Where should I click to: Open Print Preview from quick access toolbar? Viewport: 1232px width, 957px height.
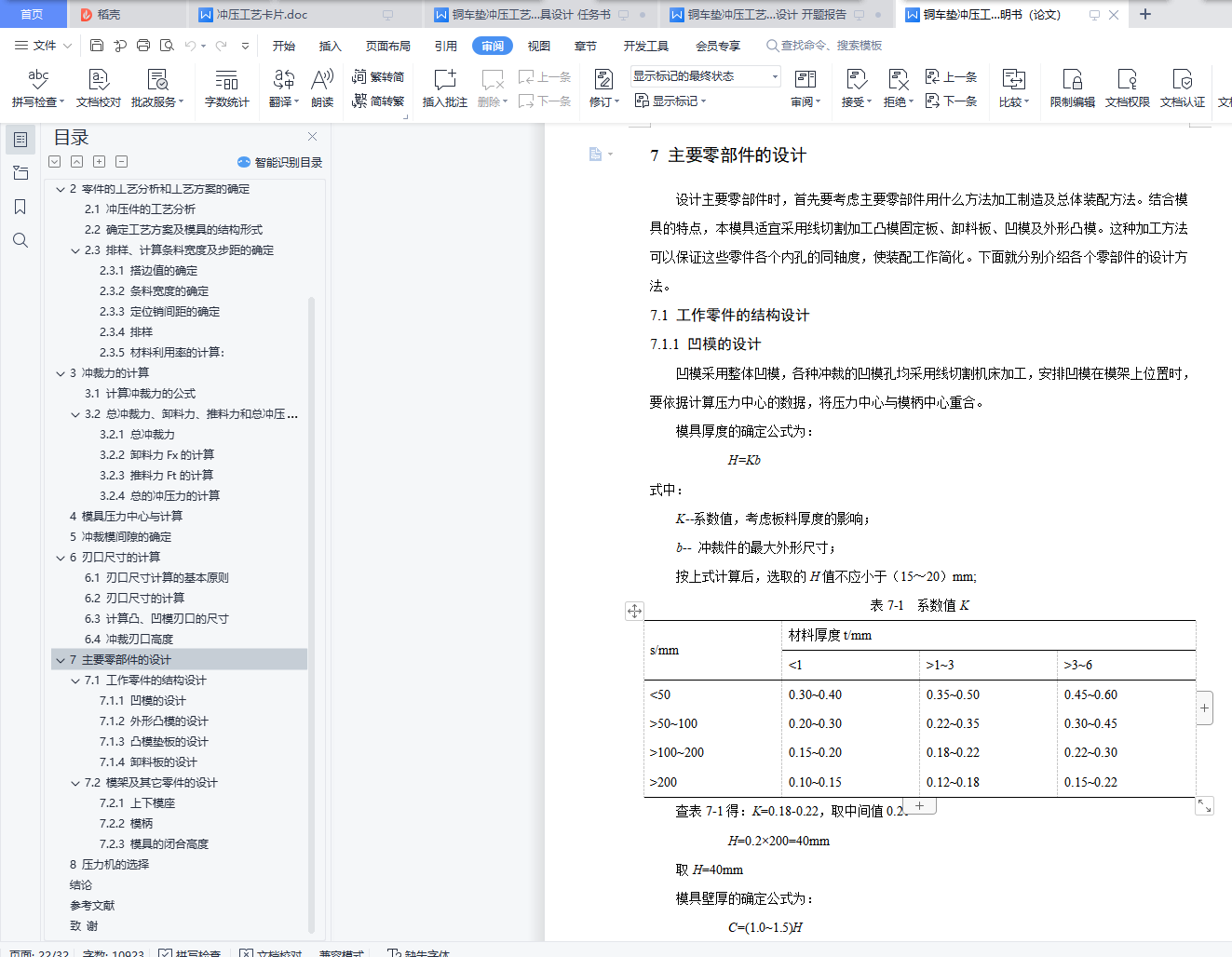(167, 46)
